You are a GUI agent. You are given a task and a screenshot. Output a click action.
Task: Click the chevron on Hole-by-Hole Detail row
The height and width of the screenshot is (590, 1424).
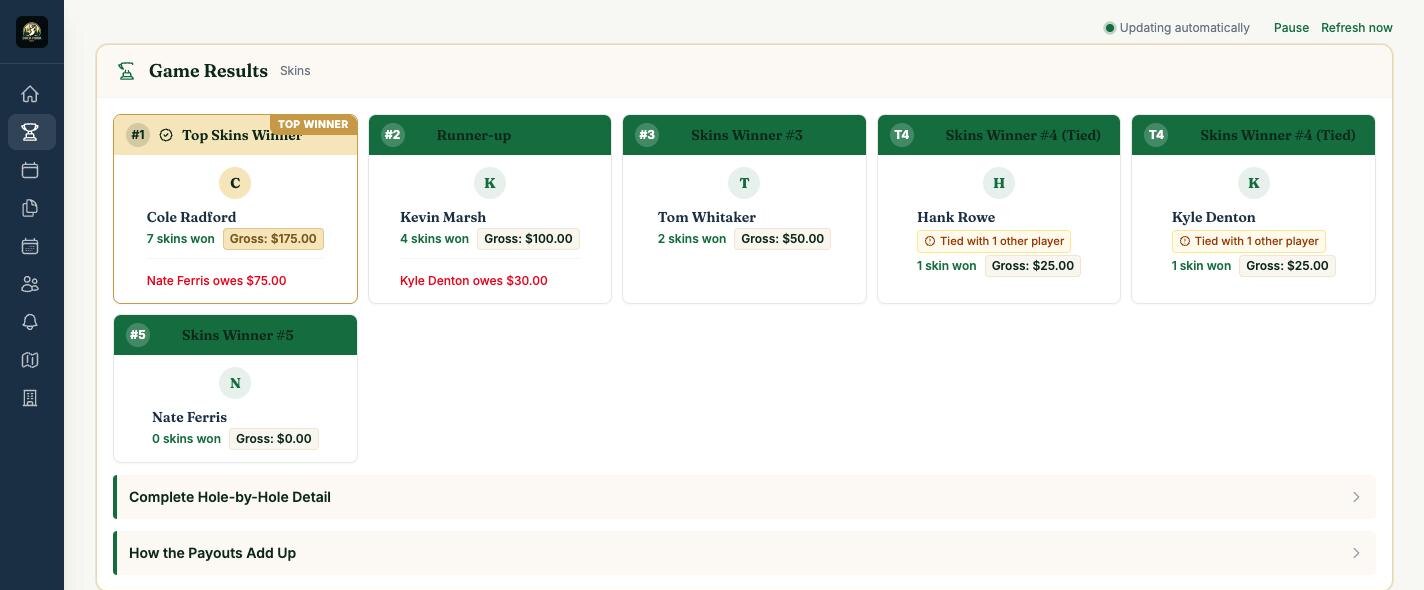(1356, 497)
